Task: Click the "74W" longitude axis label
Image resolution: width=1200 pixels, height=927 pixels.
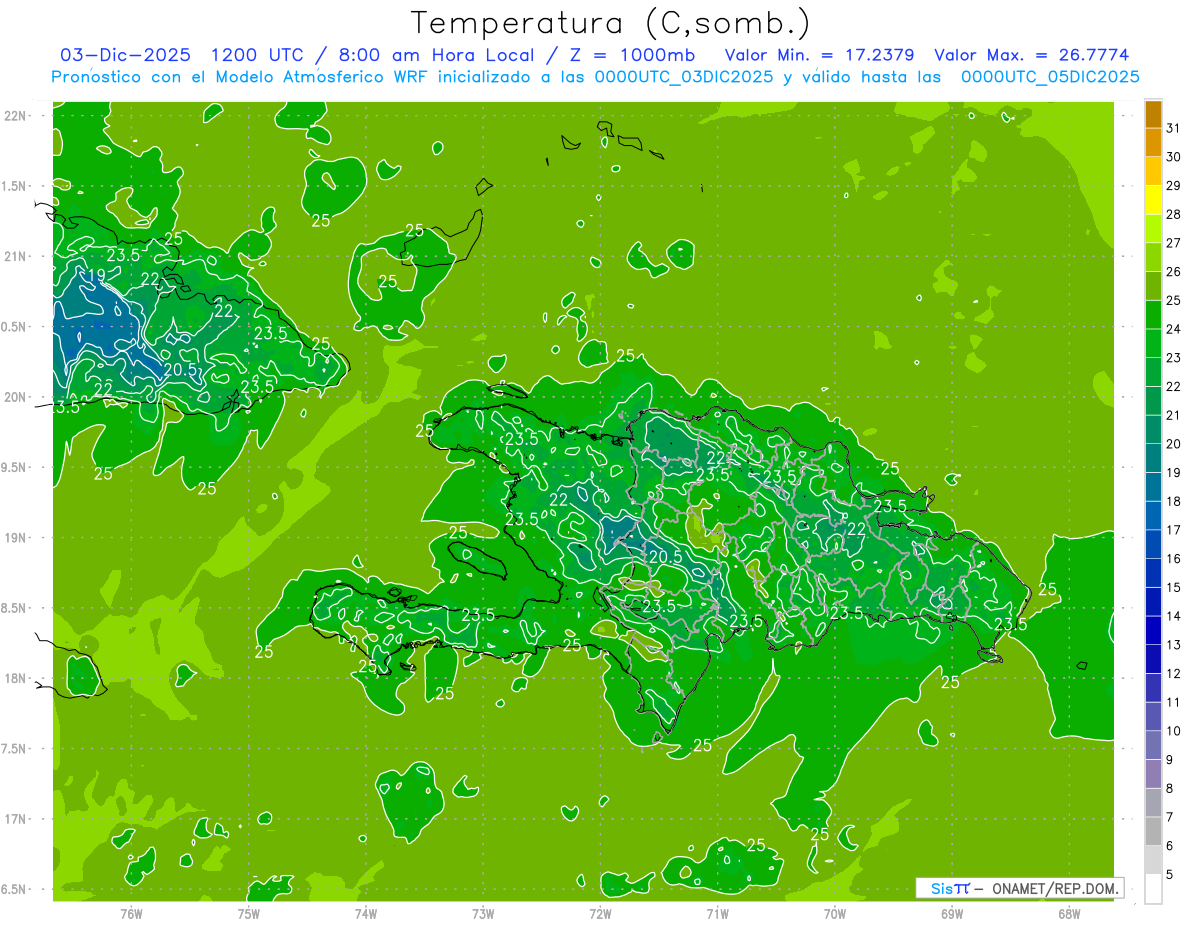Action: (x=365, y=914)
